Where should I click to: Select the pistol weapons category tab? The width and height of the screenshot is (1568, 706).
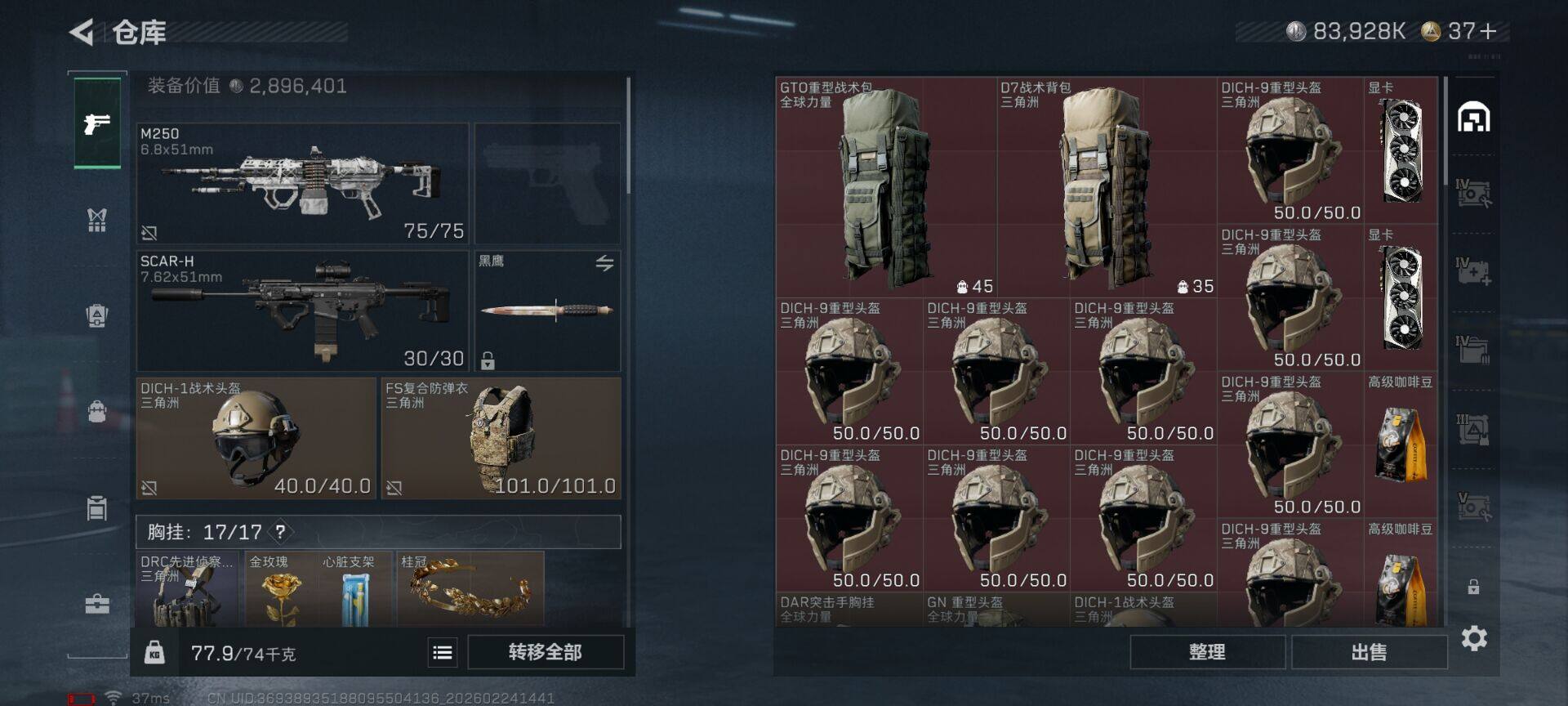(97, 123)
